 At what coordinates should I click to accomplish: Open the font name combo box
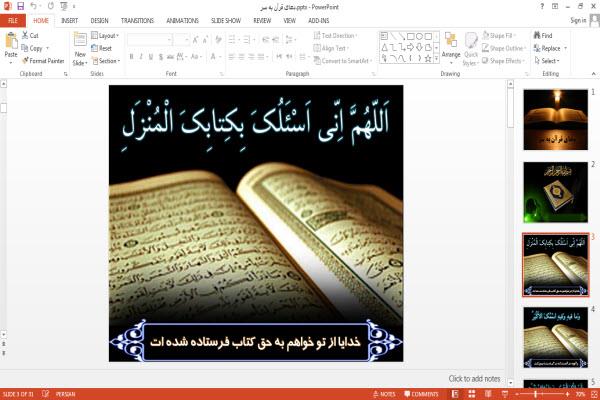point(149,39)
